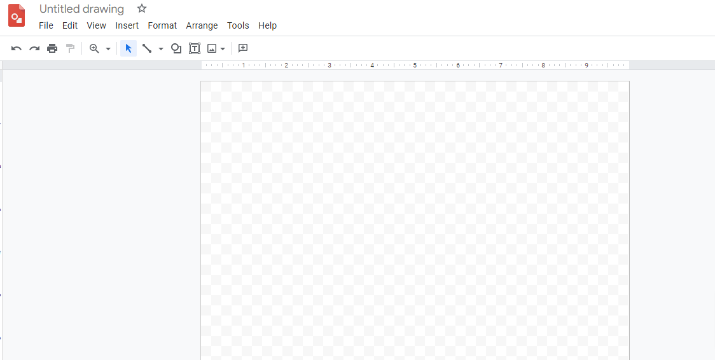Expand the Insert image dropdown arrow
715x360 pixels.
[223, 49]
